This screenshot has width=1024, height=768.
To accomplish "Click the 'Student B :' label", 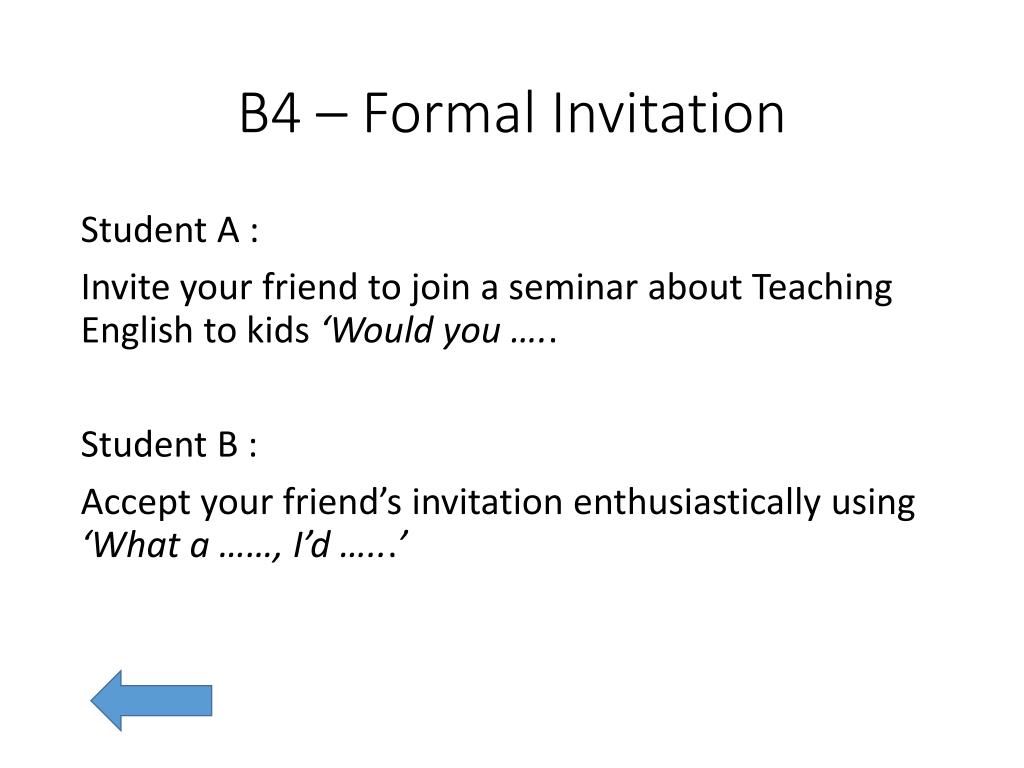I will [169, 444].
